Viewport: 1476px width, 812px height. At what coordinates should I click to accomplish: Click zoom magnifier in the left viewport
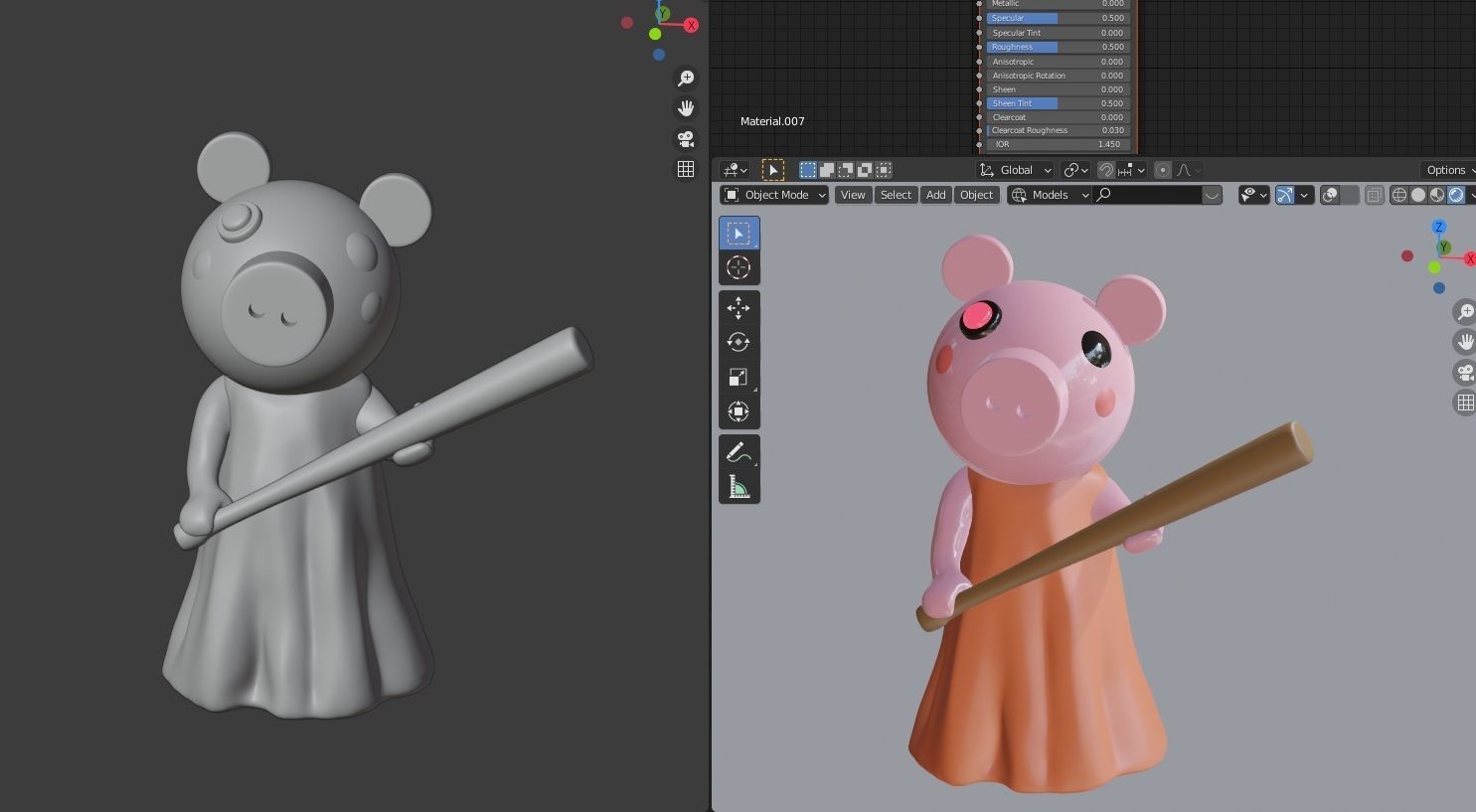coord(686,79)
